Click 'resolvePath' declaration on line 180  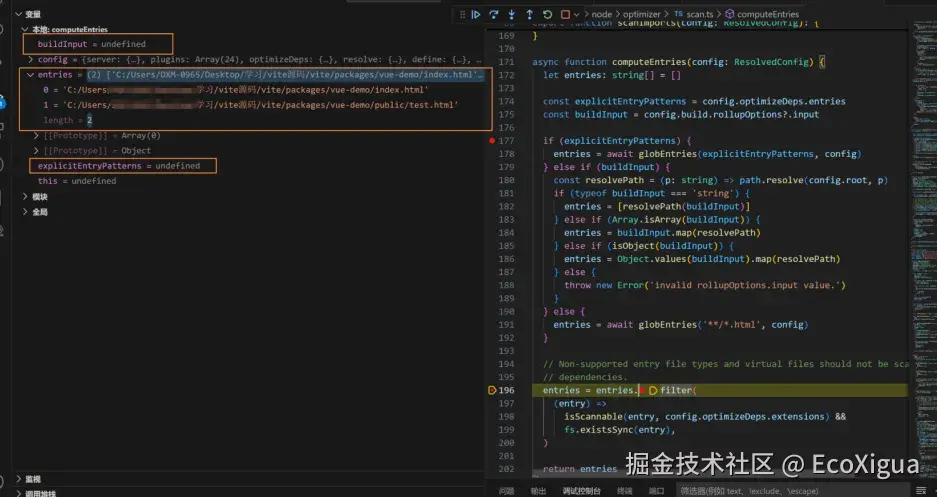[x=614, y=180]
